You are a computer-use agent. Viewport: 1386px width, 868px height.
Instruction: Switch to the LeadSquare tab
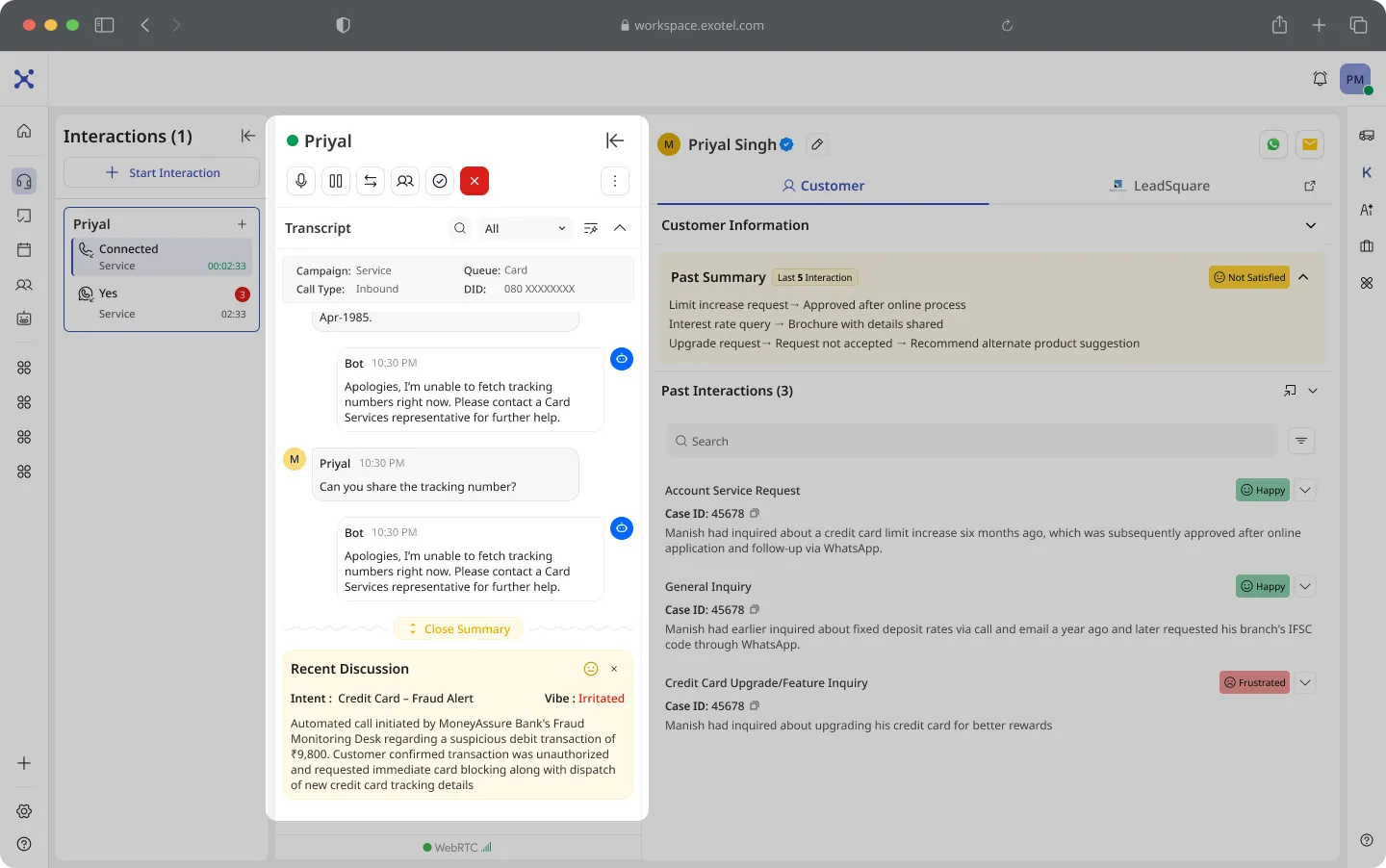[1160, 186]
